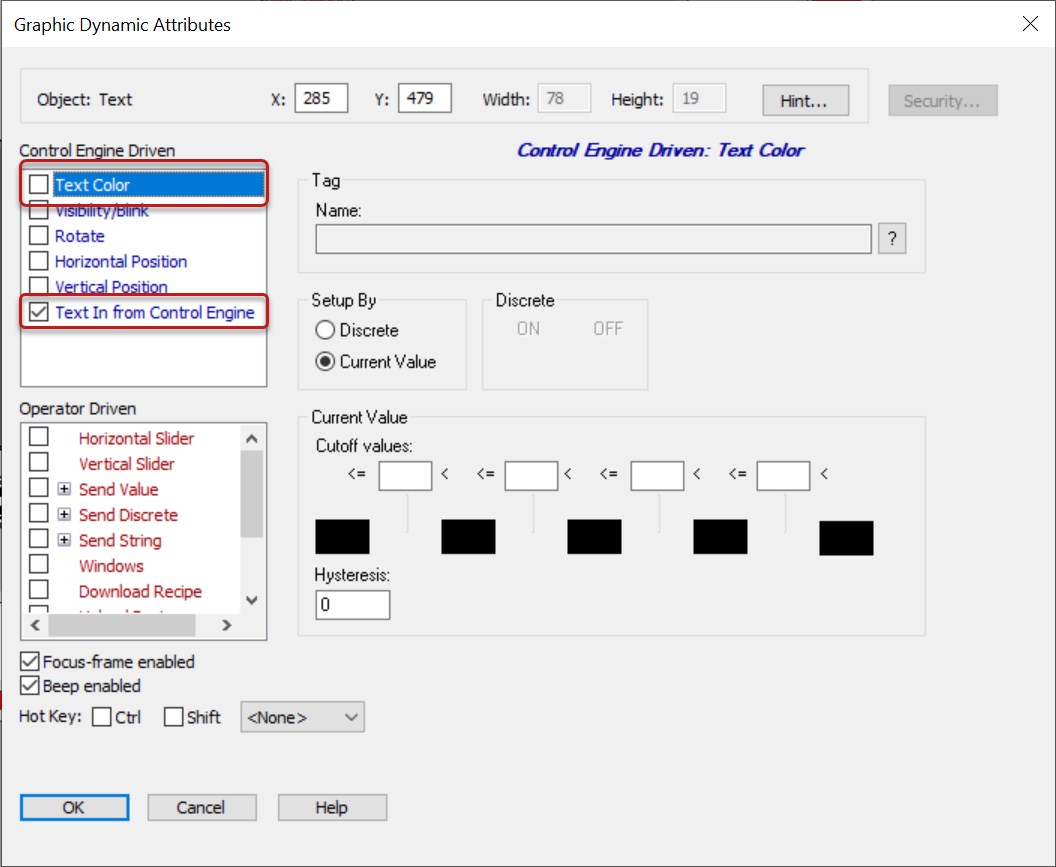Expand the Send Value tree item
This screenshot has height=867, width=1056.
pyautogui.click(x=64, y=489)
